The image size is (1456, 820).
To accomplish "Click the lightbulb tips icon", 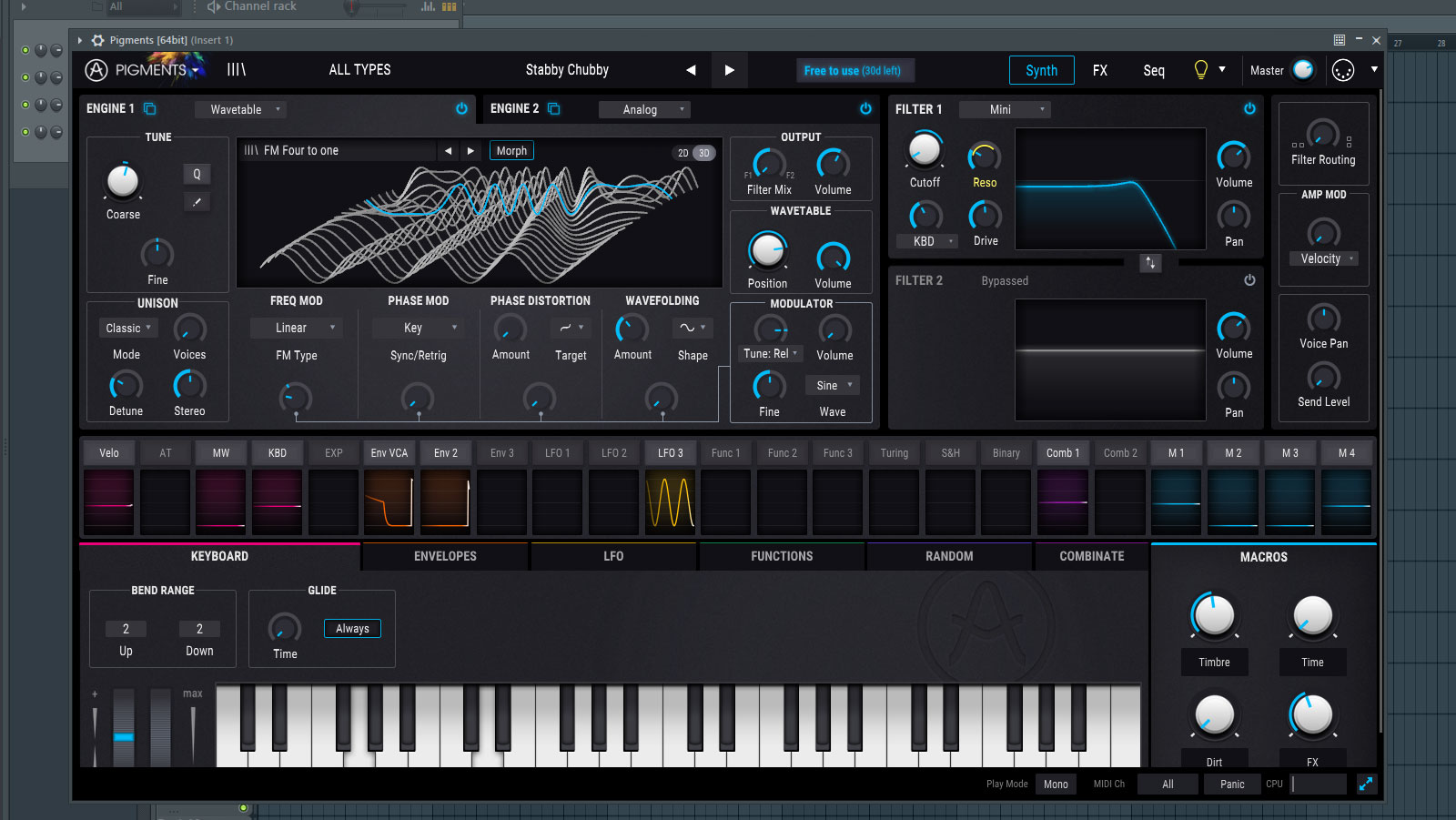I will [1201, 70].
